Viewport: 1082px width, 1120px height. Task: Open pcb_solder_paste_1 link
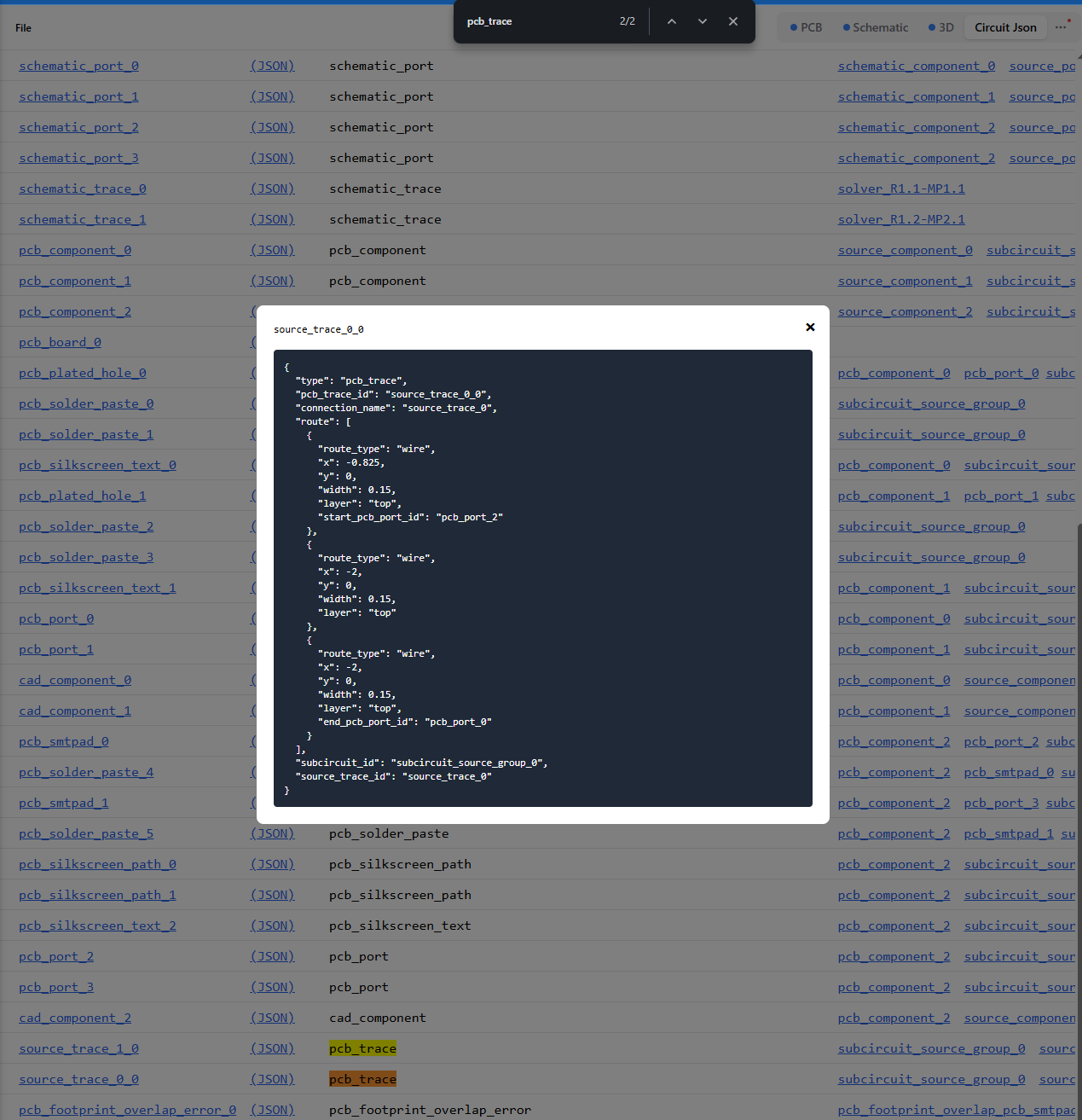[86, 434]
